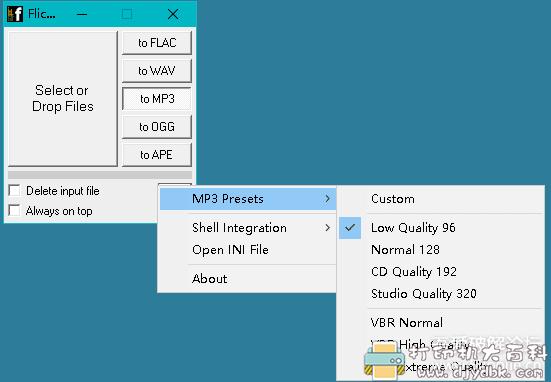Open the Shell Integration submenu
Screen dimensions: 551x382
(x=248, y=228)
